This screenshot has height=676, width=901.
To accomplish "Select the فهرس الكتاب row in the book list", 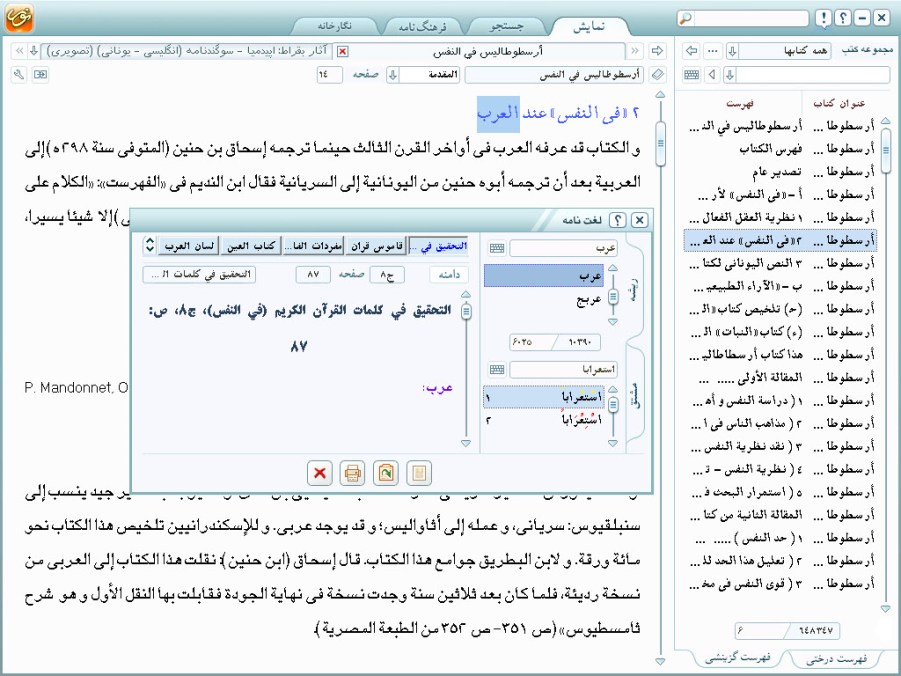I will pyautogui.click(x=780, y=149).
